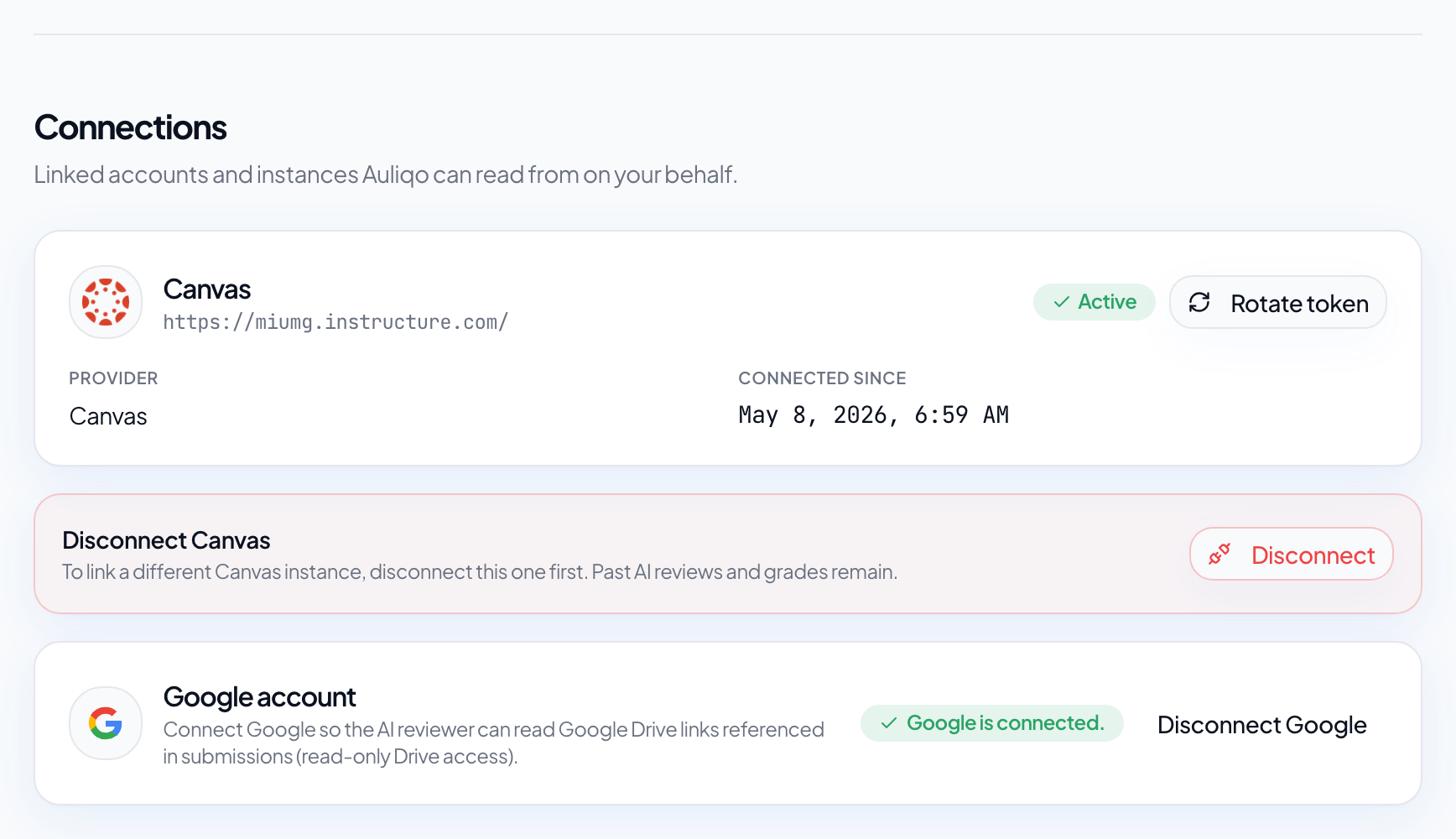Click the 'Google is connected.' badge
Viewport: 1456px width, 839px height.
coord(991,723)
